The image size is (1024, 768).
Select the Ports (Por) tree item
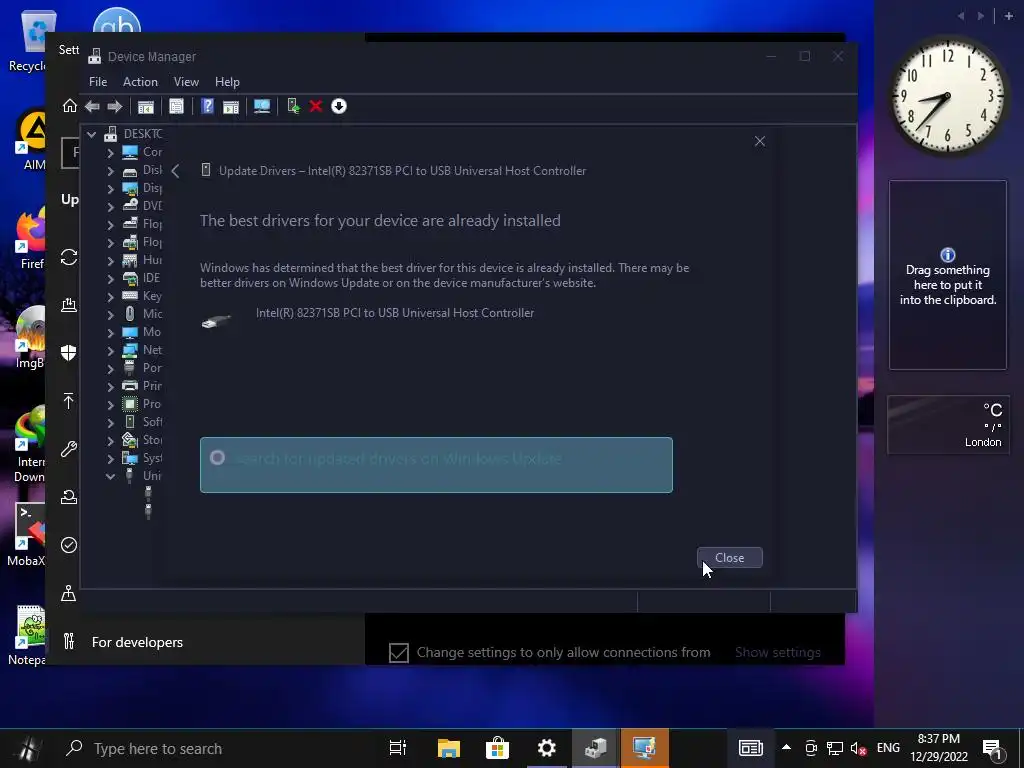[x=143, y=368]
